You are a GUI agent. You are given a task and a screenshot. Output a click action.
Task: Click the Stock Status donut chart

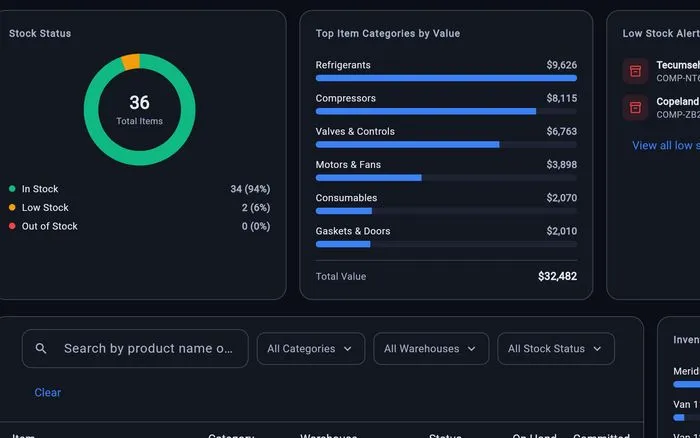click(140, 109)
